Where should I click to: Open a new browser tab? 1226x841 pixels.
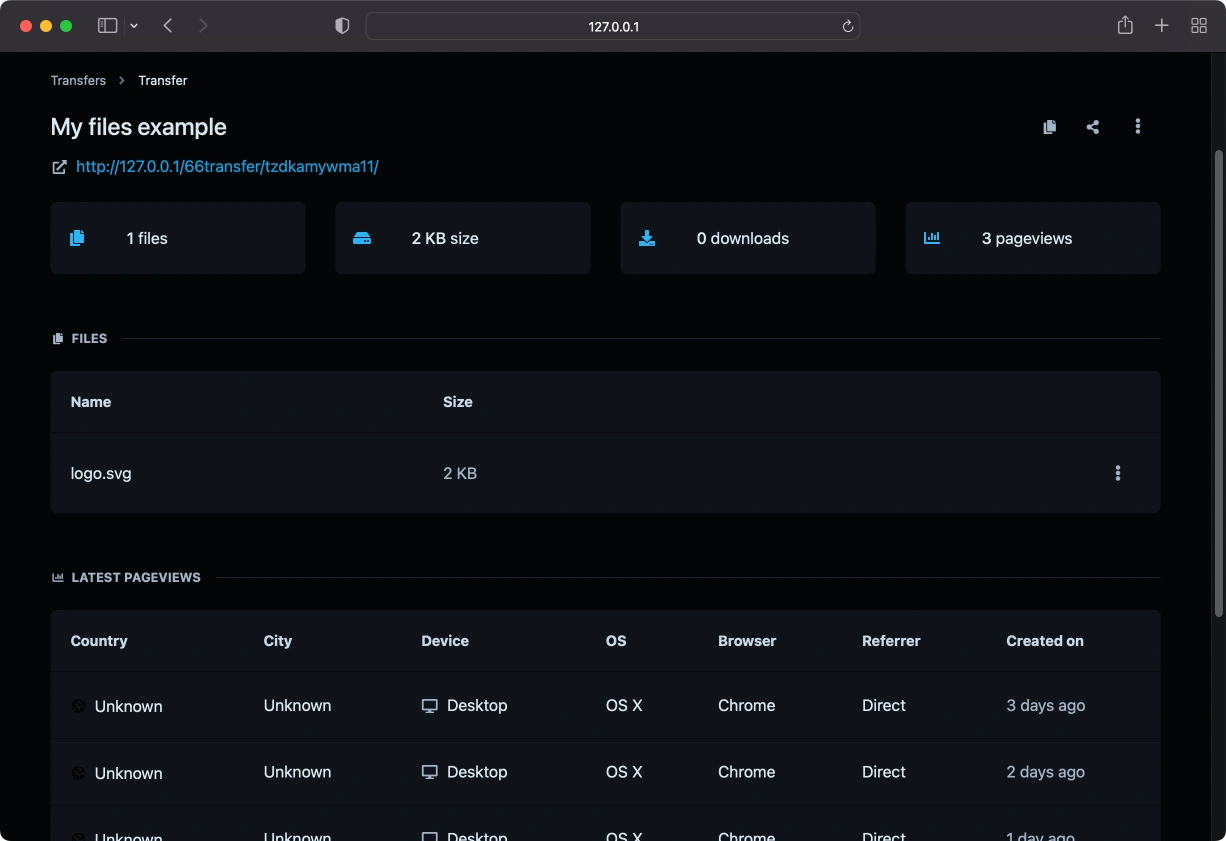[x=1161, y=26]
